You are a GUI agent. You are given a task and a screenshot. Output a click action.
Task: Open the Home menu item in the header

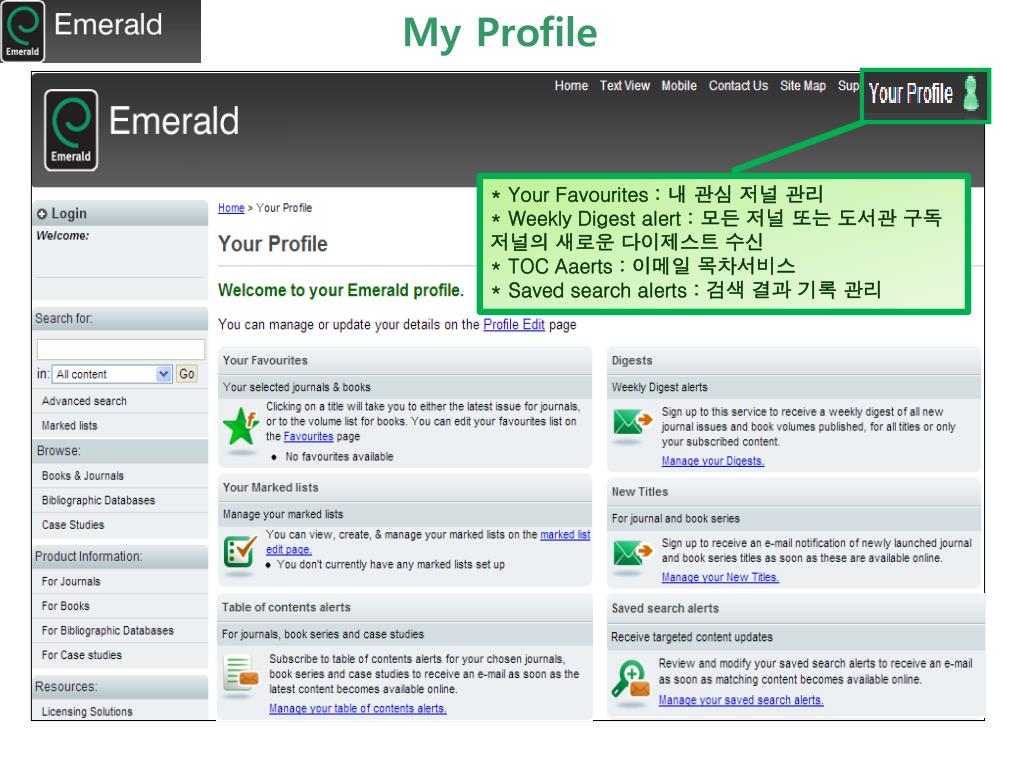571,86
